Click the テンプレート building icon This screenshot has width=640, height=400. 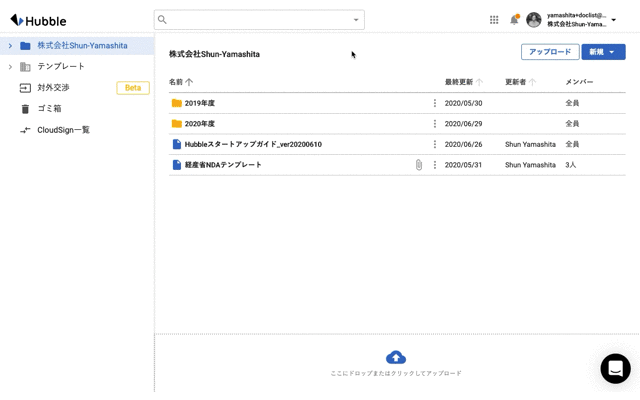pyautogui.click(x=25, y=67)
